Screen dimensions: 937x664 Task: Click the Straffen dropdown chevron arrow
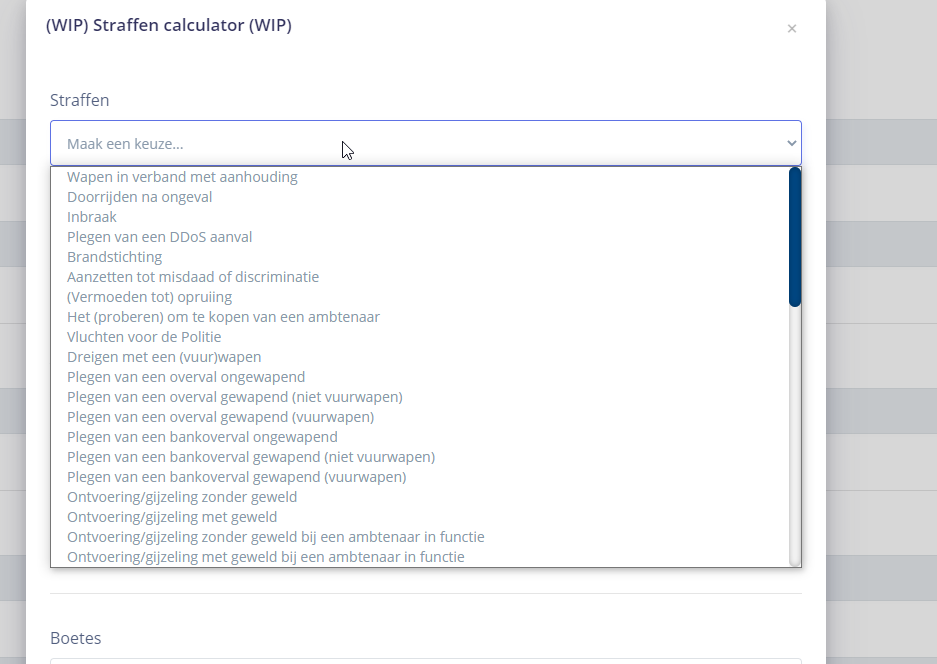tap(791, 143)
